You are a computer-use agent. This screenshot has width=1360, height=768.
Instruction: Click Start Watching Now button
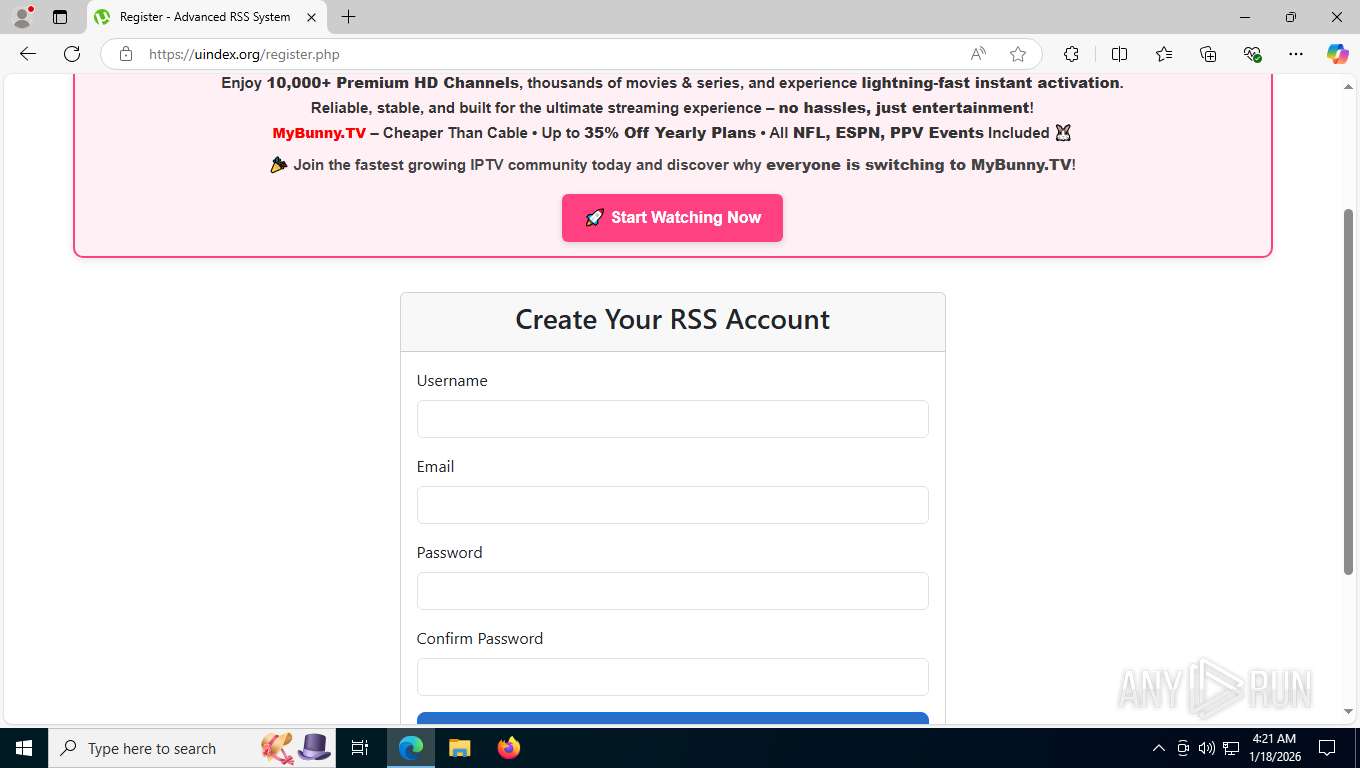tap(672, 218)
